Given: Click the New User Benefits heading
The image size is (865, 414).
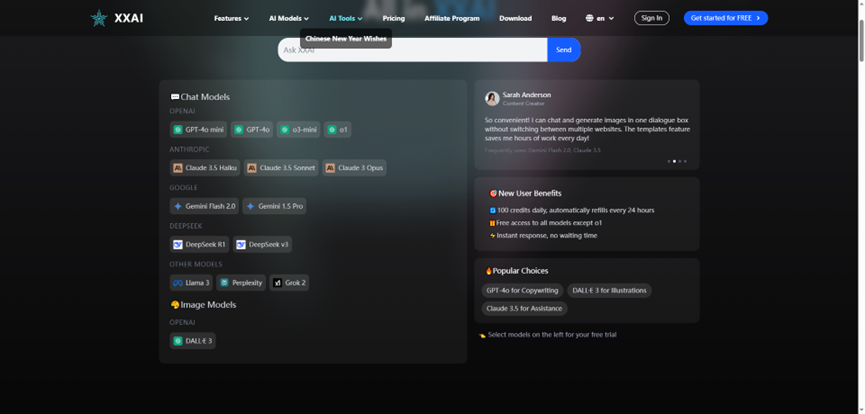Looking at the screenshot, I should coord(530,193).
